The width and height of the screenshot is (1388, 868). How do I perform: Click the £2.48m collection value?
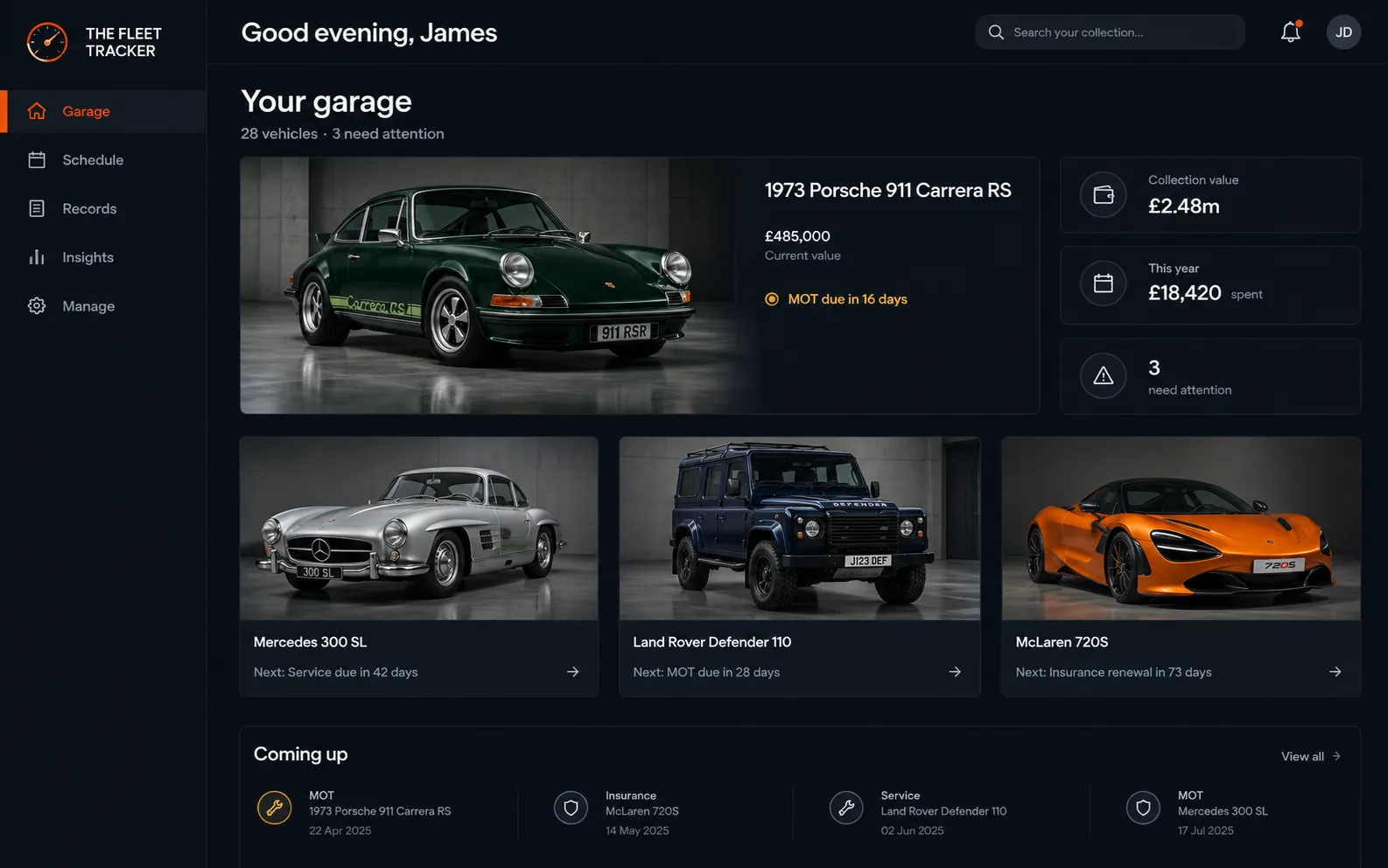[x=1183, y=206]
